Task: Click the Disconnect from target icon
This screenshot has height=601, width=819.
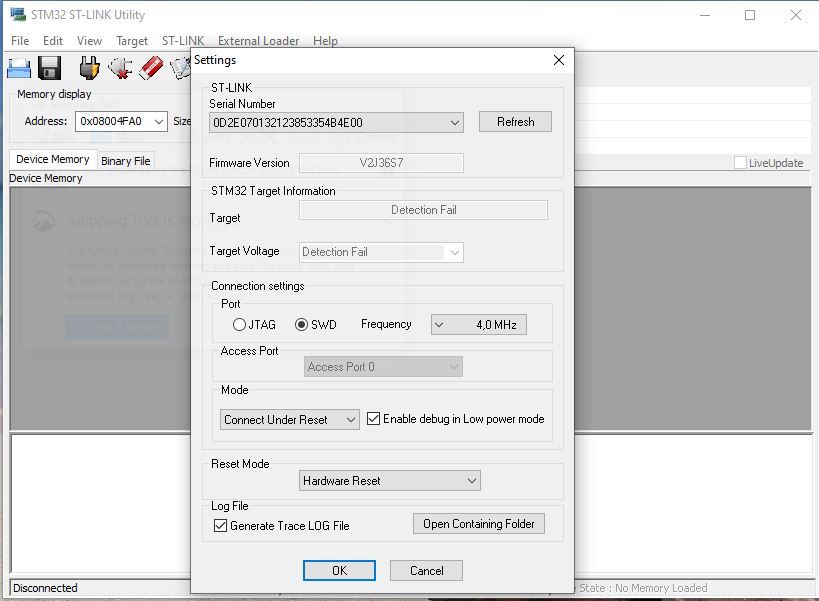Action: (120, 68)
